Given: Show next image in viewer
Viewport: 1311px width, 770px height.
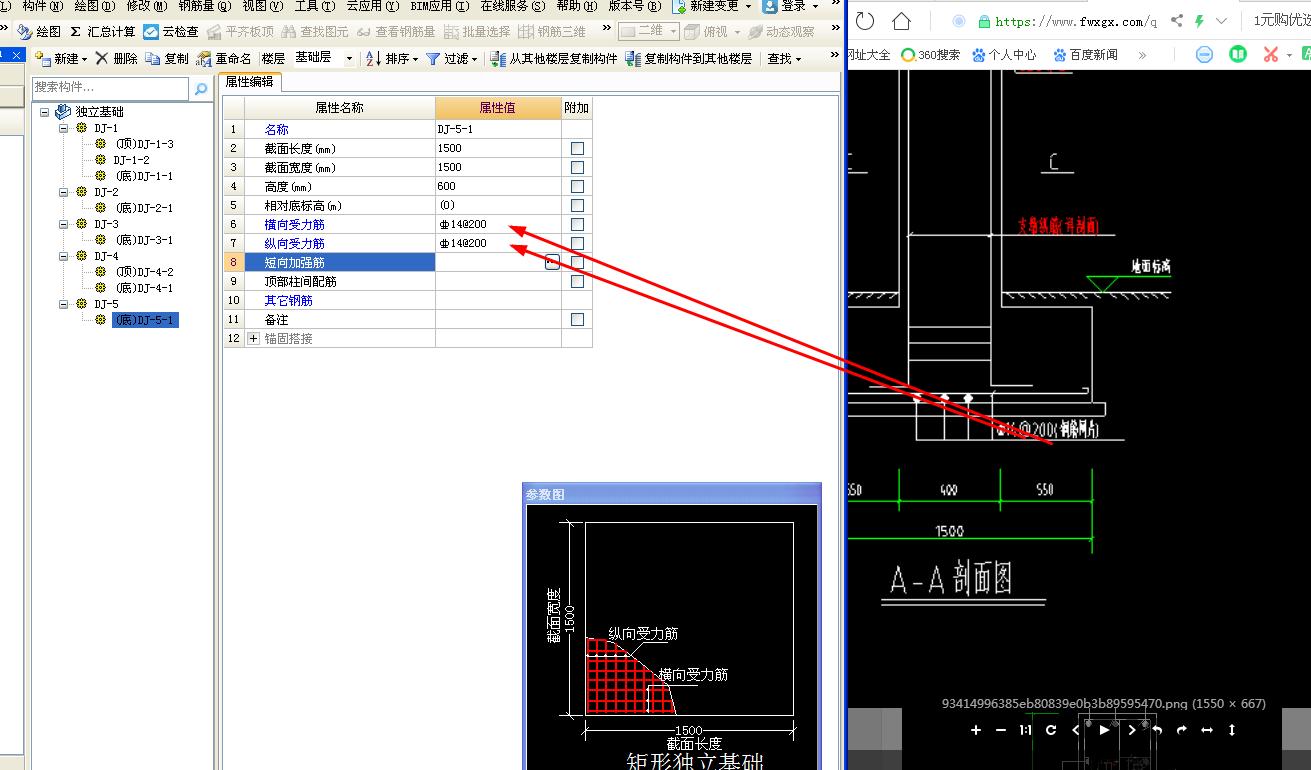Looking at the screenshot, I should click(1132, 730).
